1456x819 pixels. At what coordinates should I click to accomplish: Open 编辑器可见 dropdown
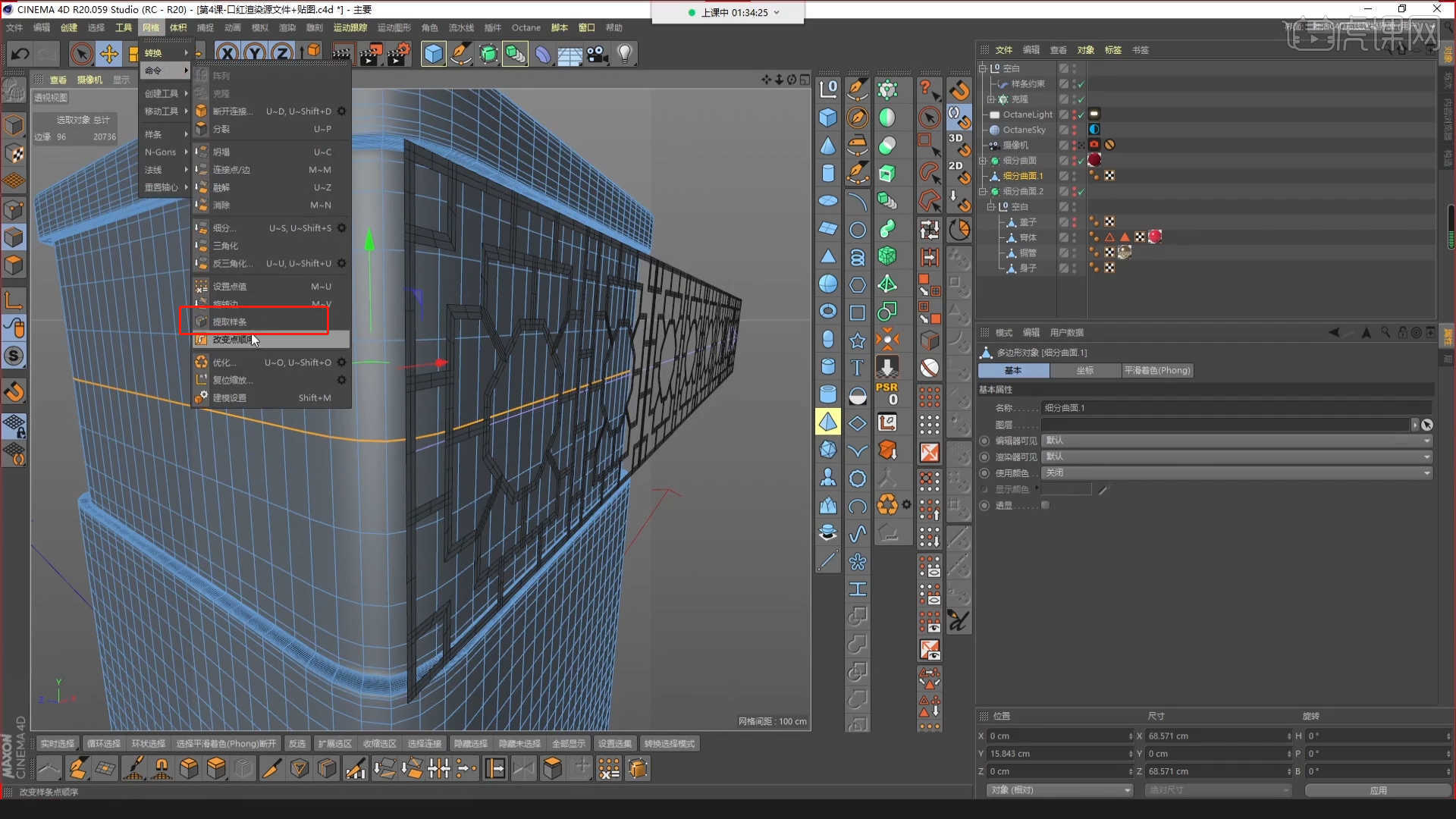point(1237,441)
